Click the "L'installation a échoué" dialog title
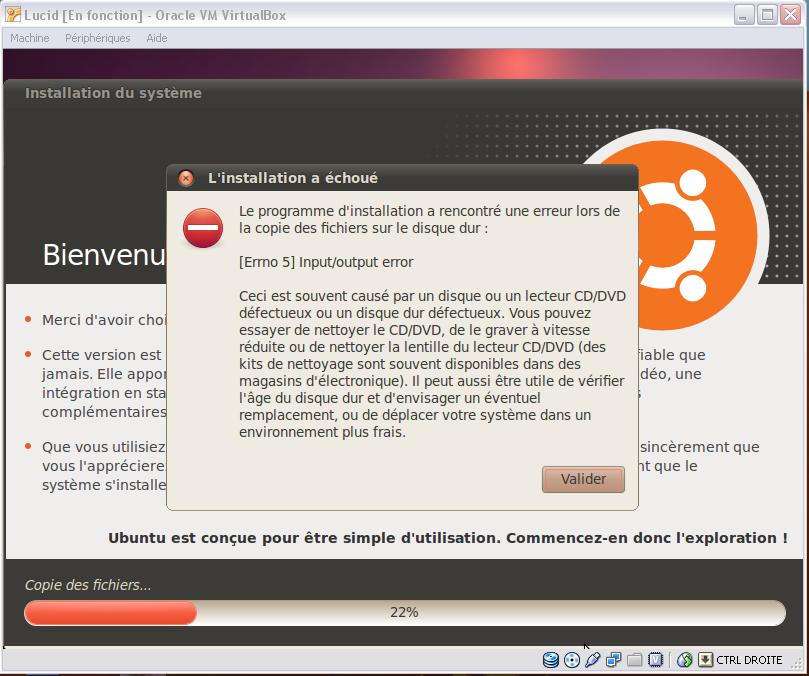Image resolution: width=809 pixels, height=676 pixels. (x=293, y=178)
